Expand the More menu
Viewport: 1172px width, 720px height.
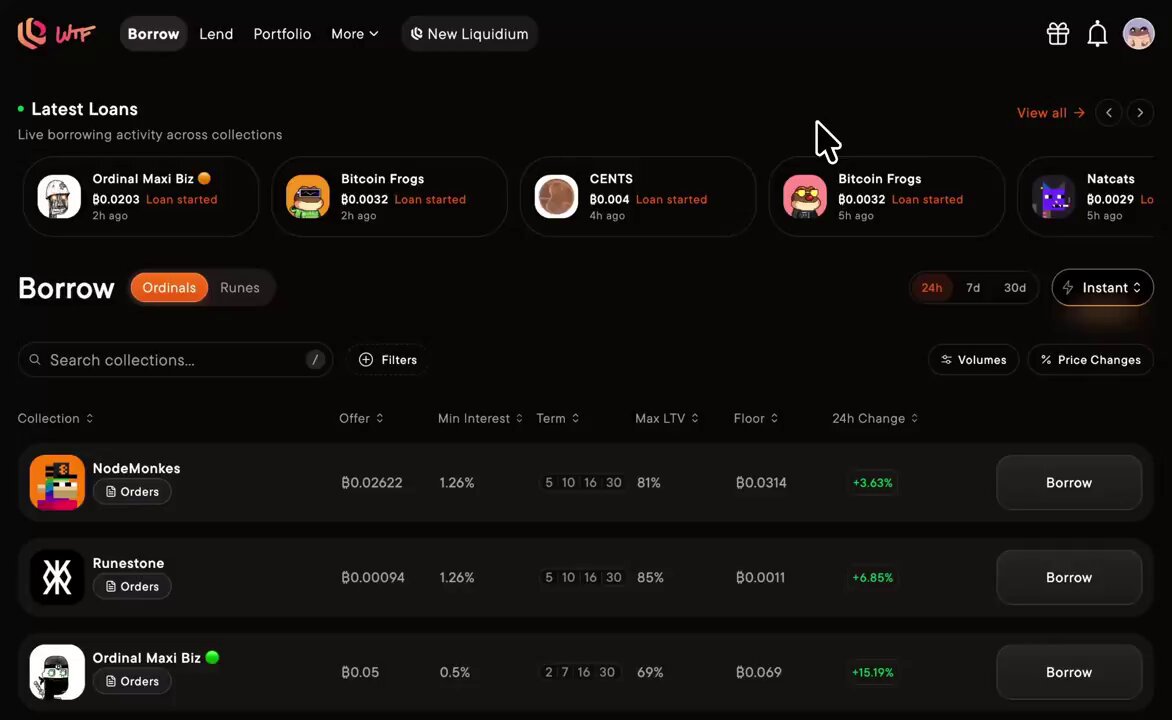coord(355,34)
